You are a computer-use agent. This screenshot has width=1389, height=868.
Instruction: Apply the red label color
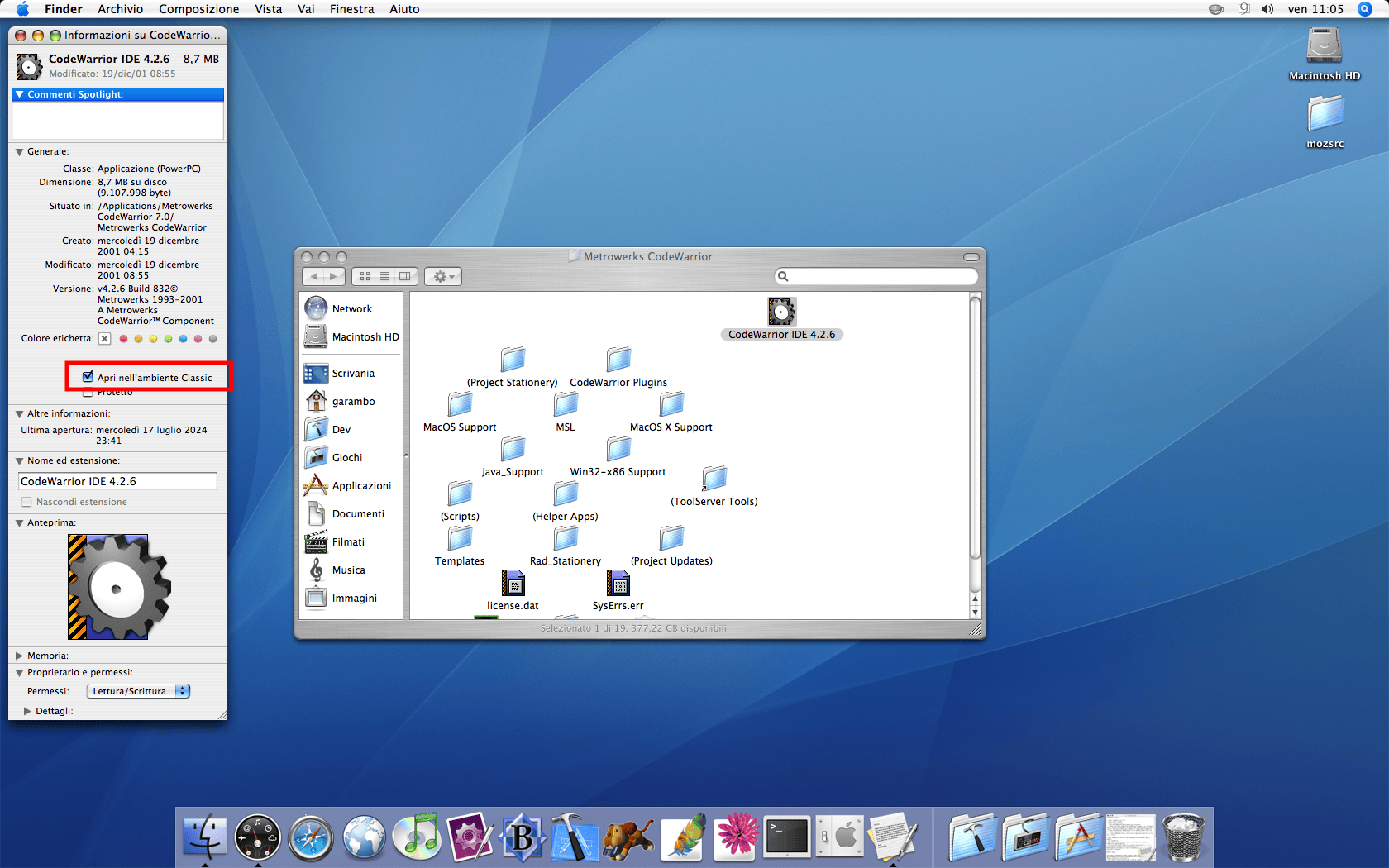123,338
